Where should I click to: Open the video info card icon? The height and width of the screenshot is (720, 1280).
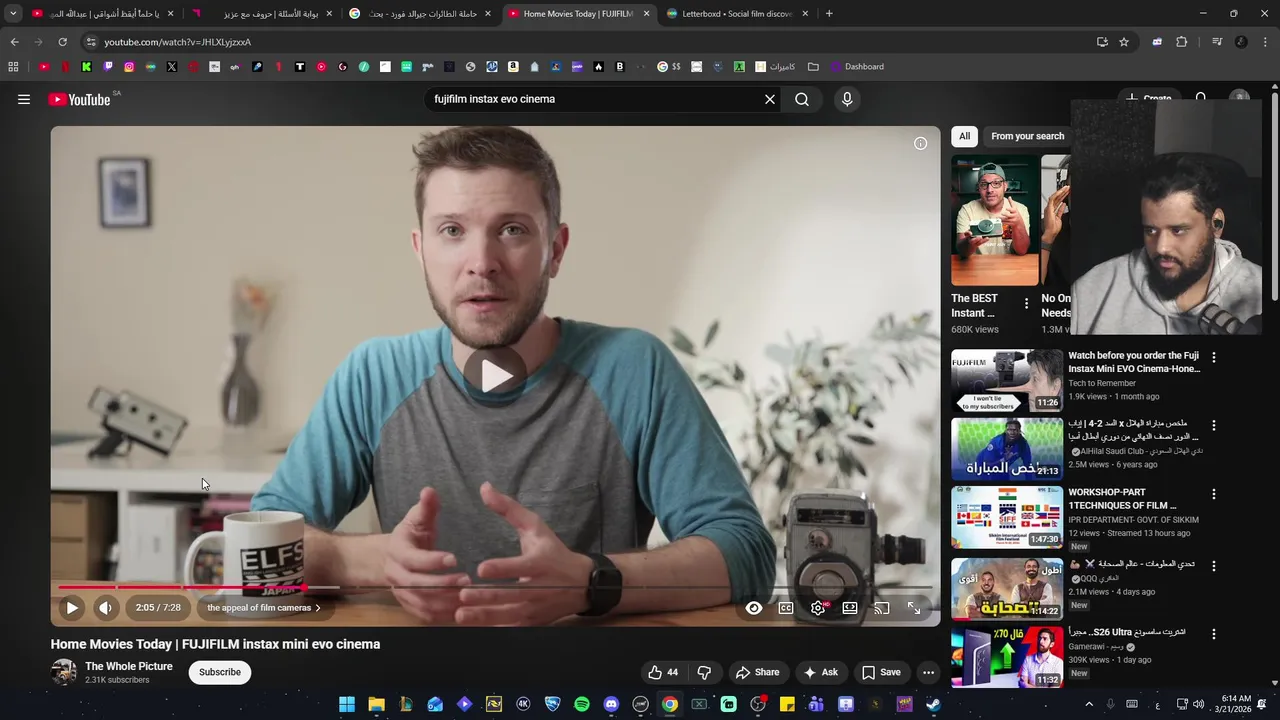(920, 143)
